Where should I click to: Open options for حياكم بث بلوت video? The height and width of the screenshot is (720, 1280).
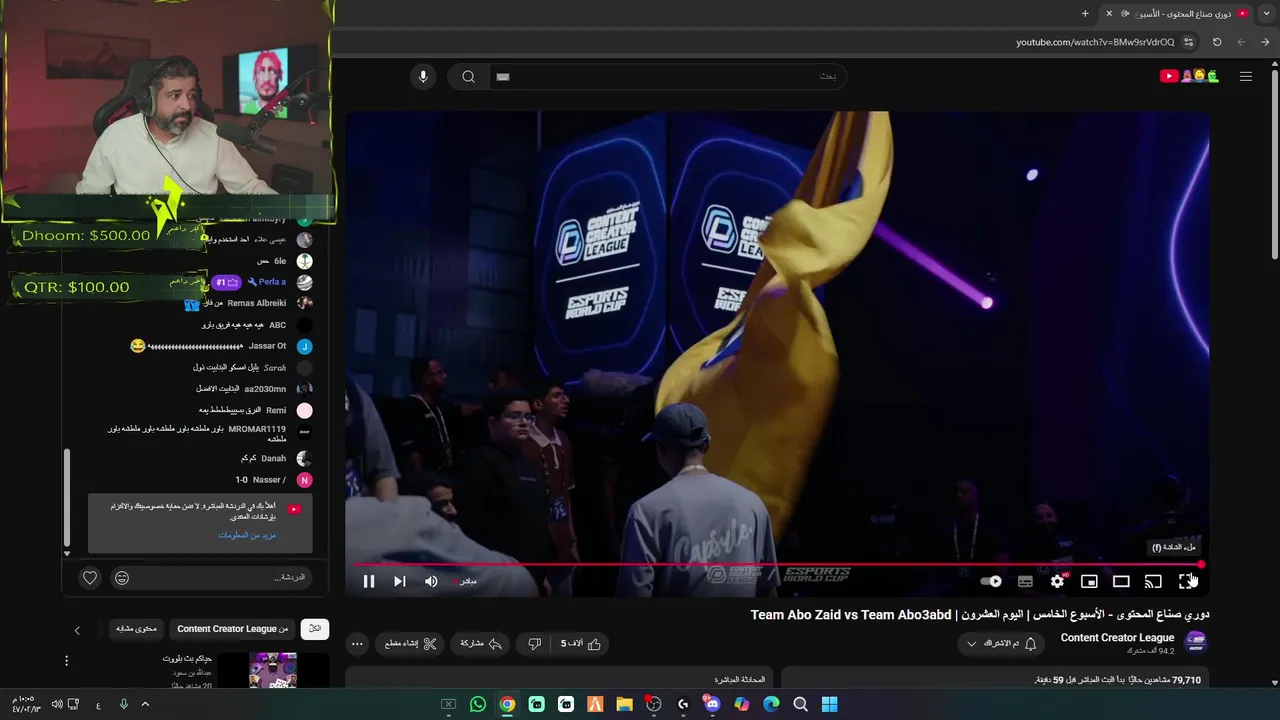point(66,661)
